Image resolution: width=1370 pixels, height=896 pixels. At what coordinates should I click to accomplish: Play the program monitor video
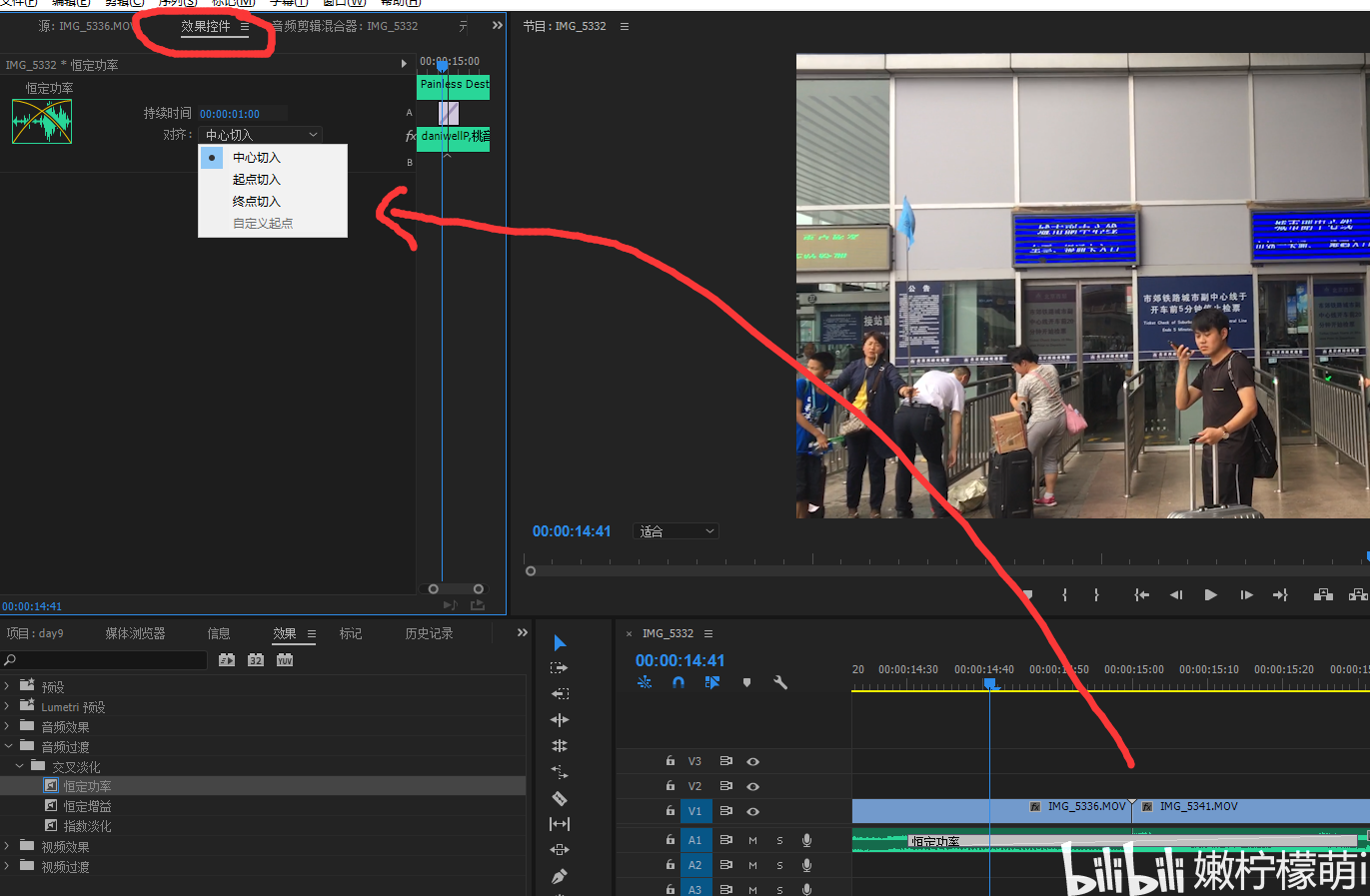tap(1210, 595)
